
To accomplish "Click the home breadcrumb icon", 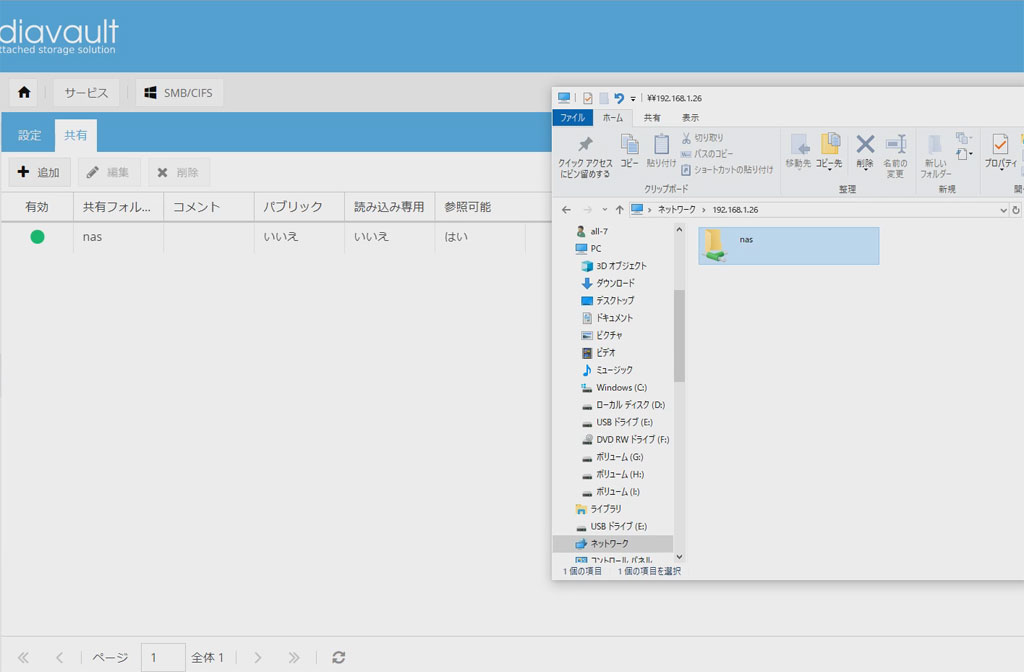I will tap(24, 93).
